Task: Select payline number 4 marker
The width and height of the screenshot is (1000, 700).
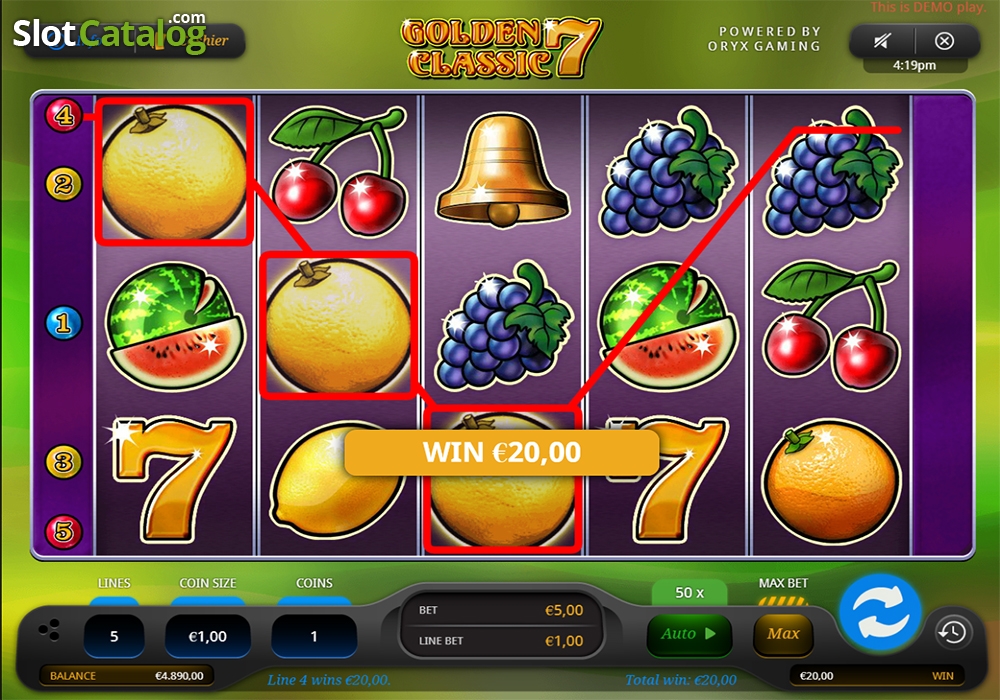Action: tap(63, 115)
